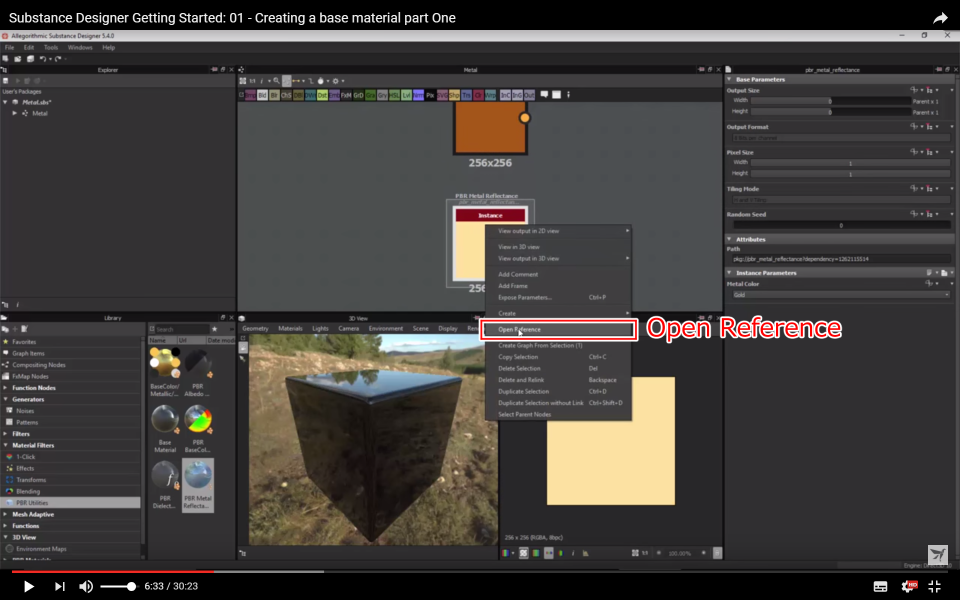960x600 pixels.
Task: Add a Blend (Bld) node from toolbar
Action: [x=262, y=95]
